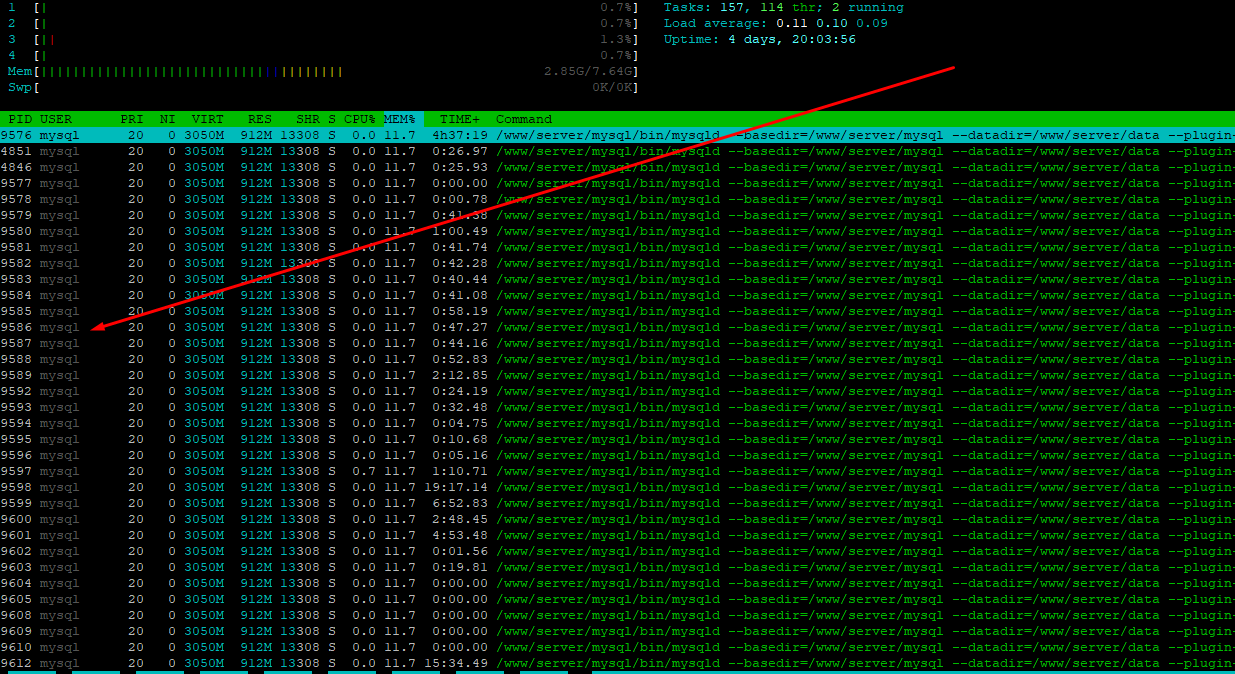Select the CPU 3 meter showing 1.3%
This screenshot has width=1235, height=674.
coord(323,39)
